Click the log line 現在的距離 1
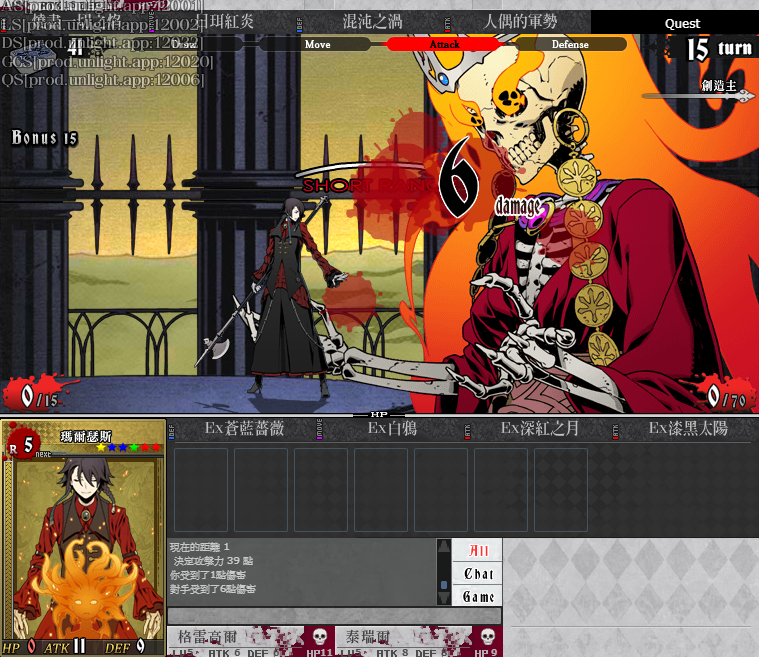The image size is (759, 657). tap(199, 547)
